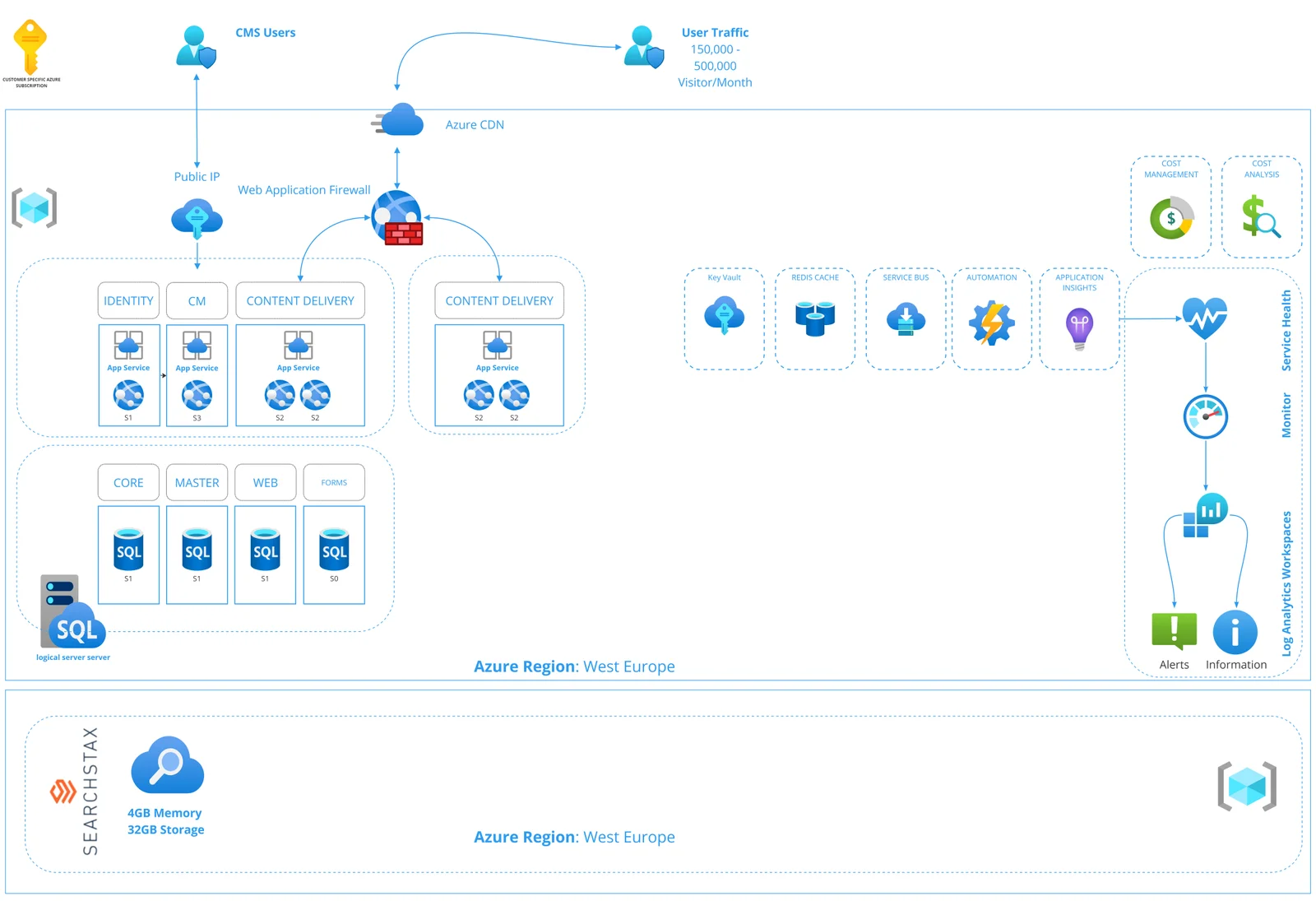The image size is (1316, 901).
Task: Select the Application Insights lightbulb icon
Action: click(1079, 328)
